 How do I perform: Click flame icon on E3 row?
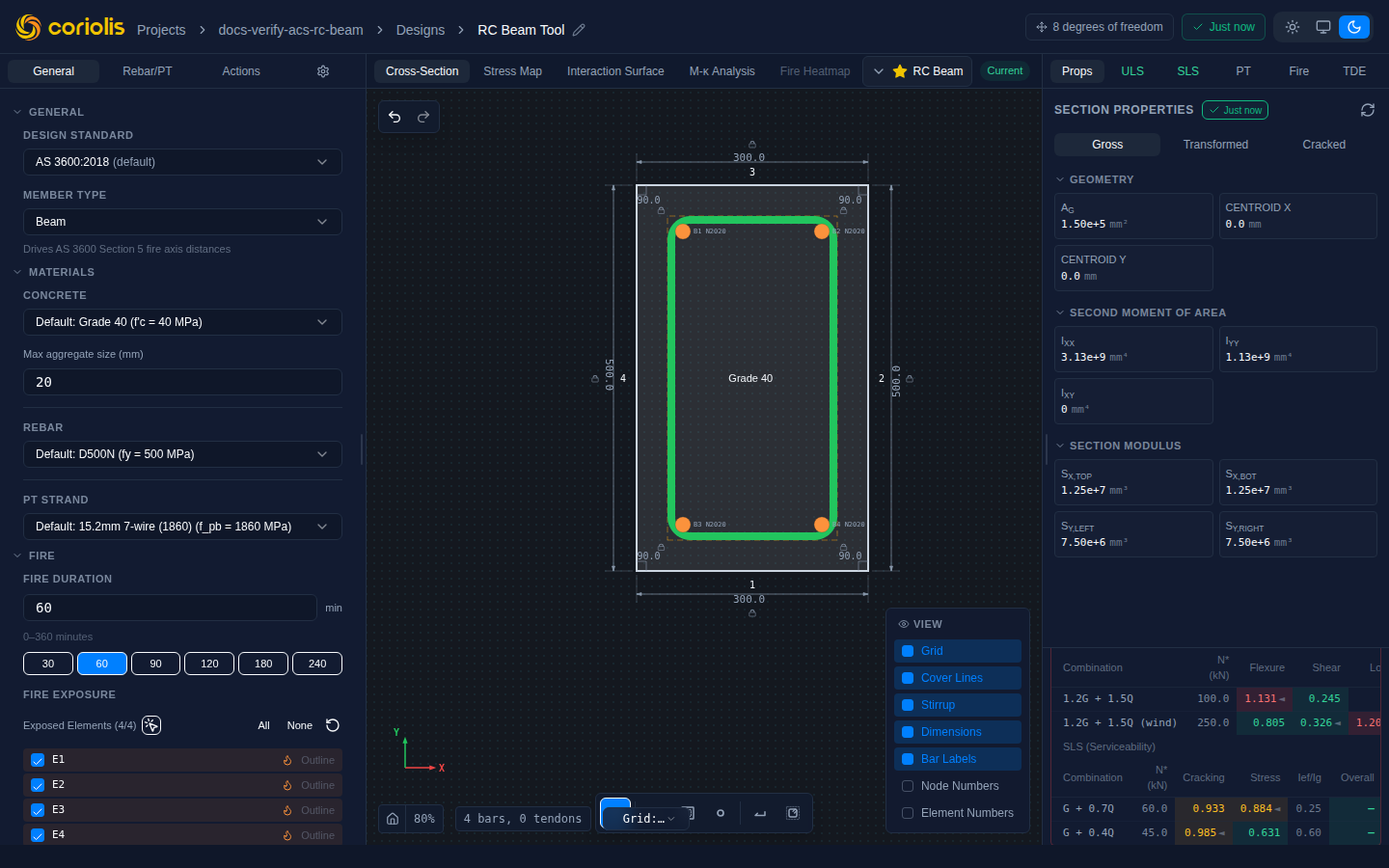287,810
